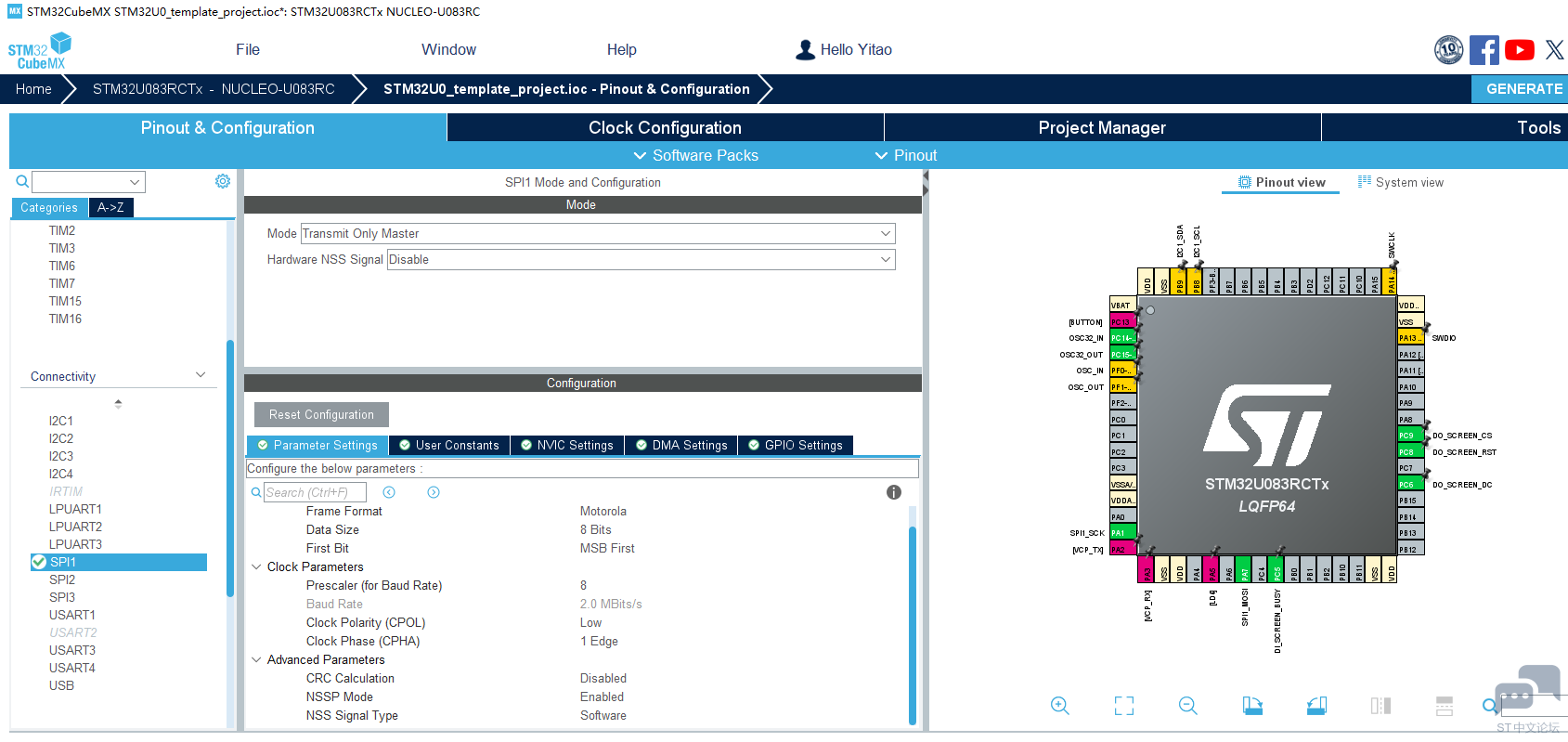This screenshot has width=1568, height=742.
Task: Click the left panel vertical scrollbar
Action: pyautogui.click(x=230, y=469)
